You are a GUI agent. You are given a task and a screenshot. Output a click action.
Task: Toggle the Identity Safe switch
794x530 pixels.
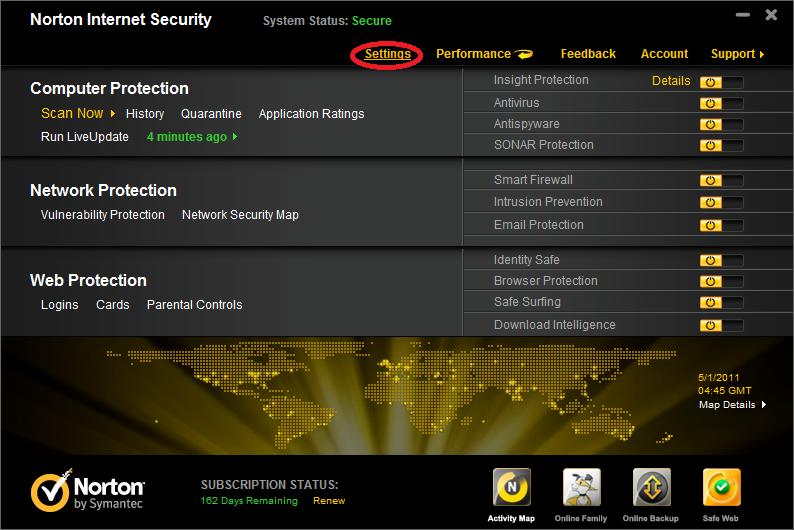[x=721, y=261]
